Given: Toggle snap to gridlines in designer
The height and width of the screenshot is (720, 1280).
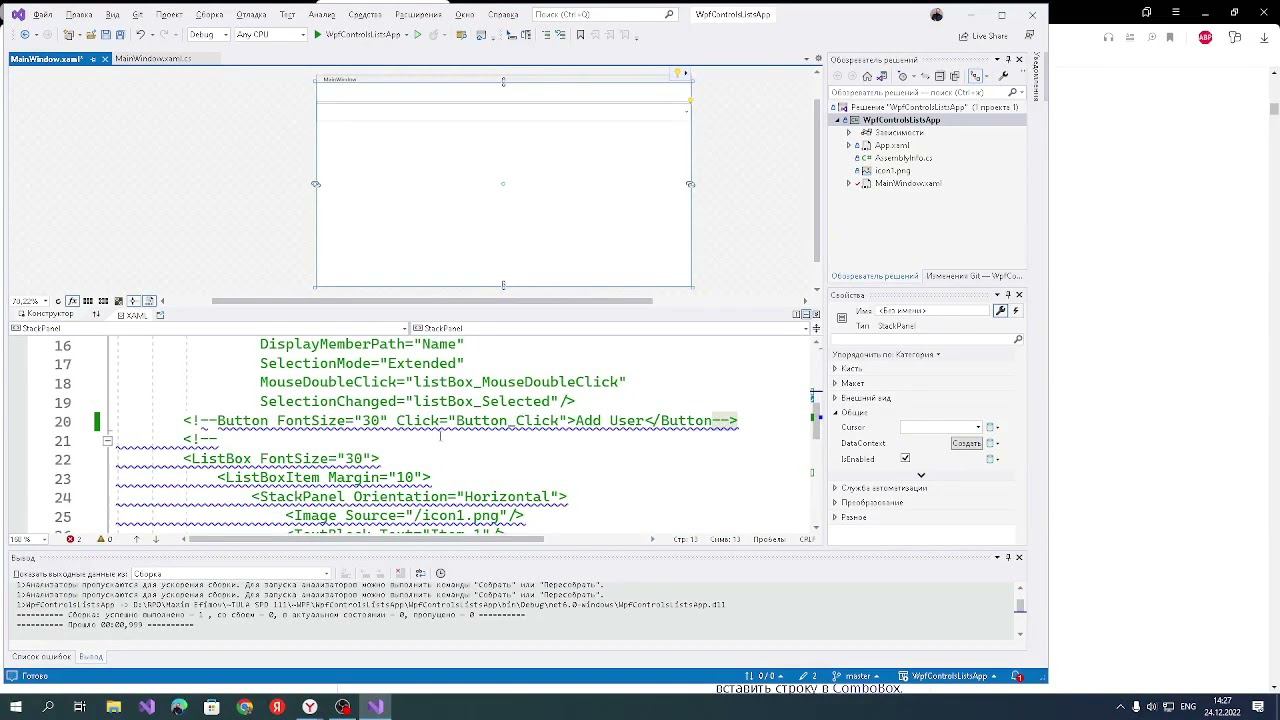Looking at the screenshot, I should [103, 301].
